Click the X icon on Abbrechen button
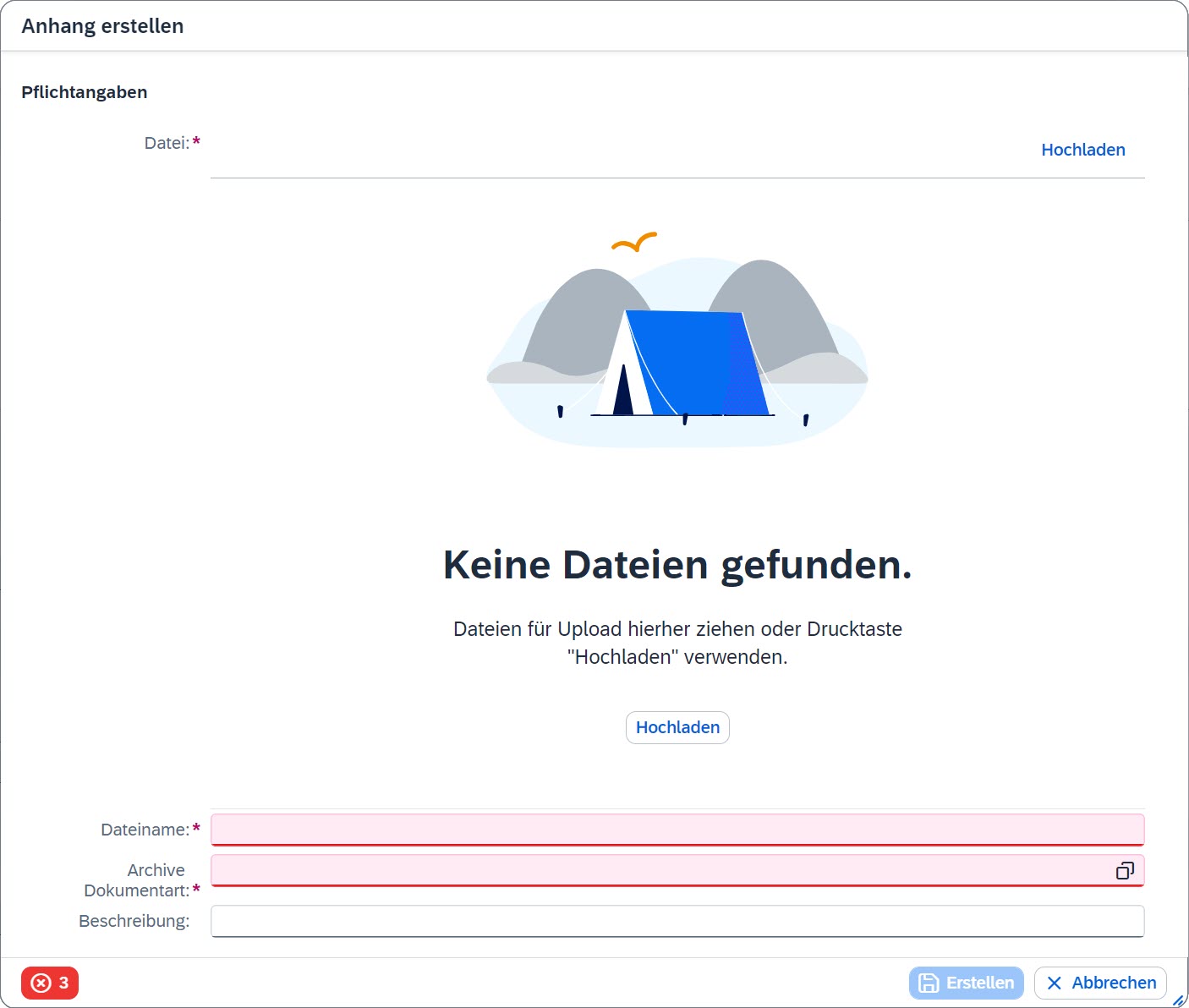Screen dimensions: 1189x1008 coord(1054,983)
